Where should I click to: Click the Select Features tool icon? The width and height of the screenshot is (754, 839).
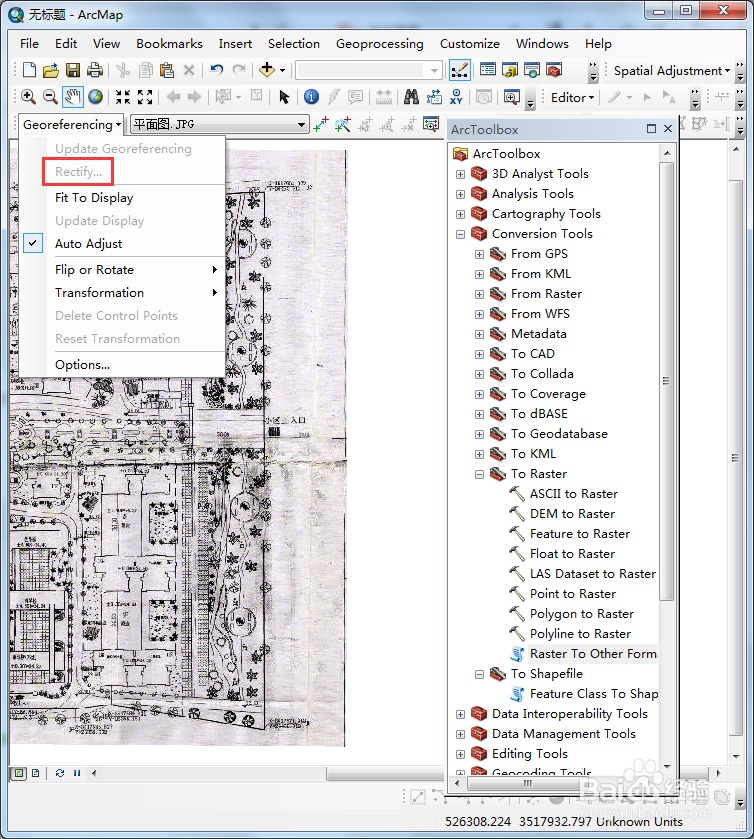tap(225, 97)
